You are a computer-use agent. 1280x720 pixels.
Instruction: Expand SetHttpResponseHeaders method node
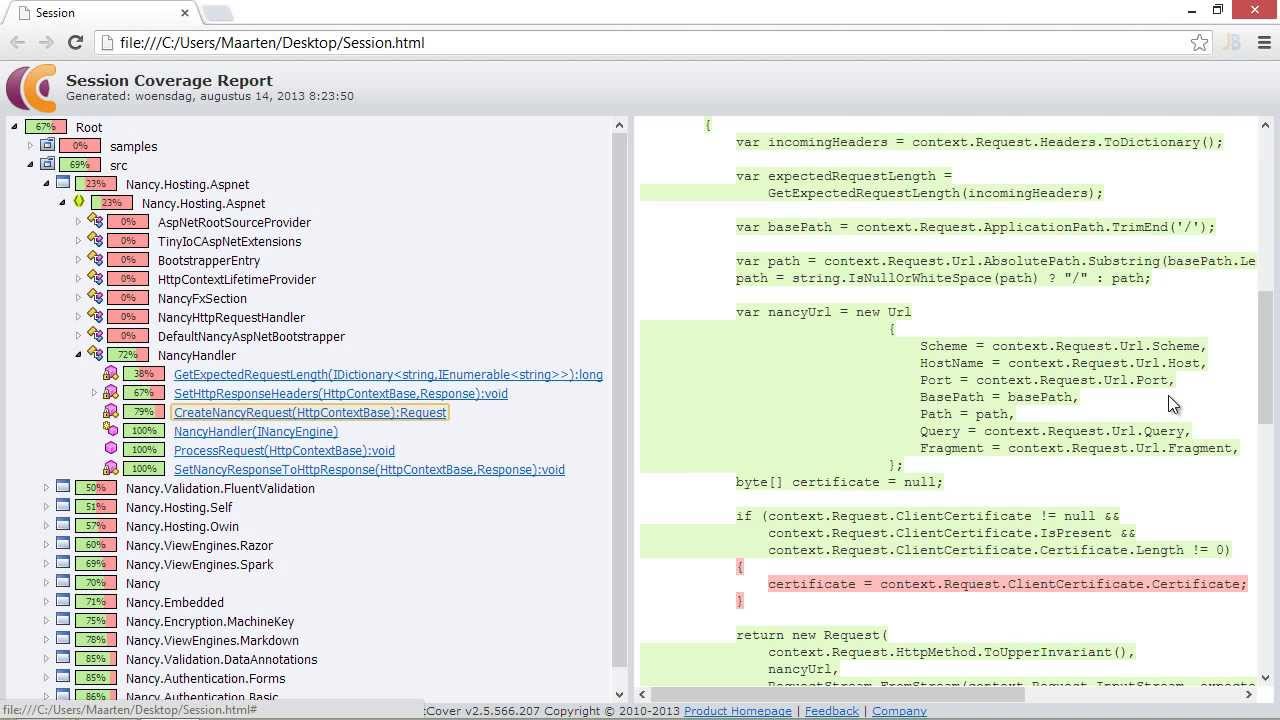(x=94, y=393)
